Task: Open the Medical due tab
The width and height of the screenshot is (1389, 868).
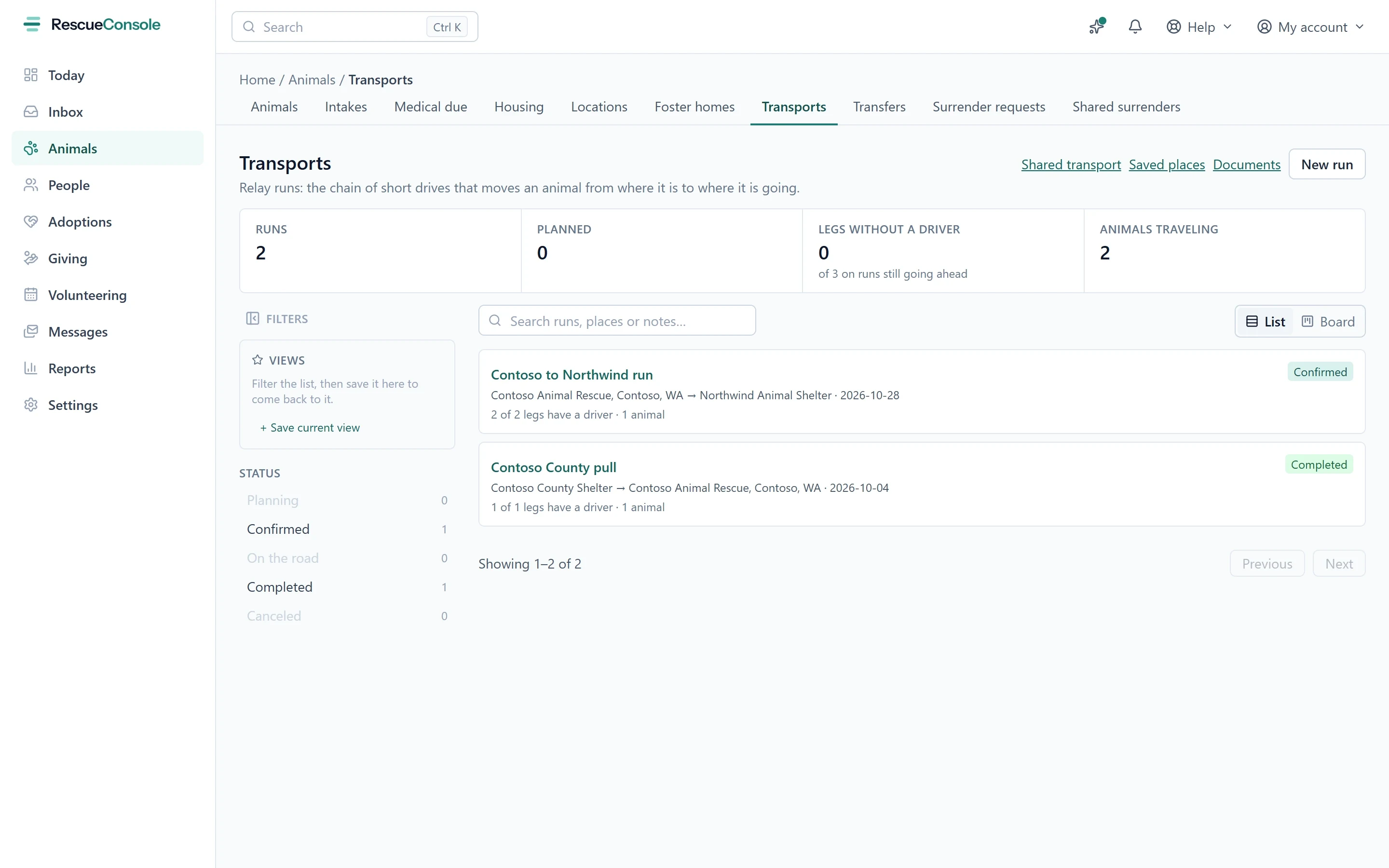Action: [431, 107]
